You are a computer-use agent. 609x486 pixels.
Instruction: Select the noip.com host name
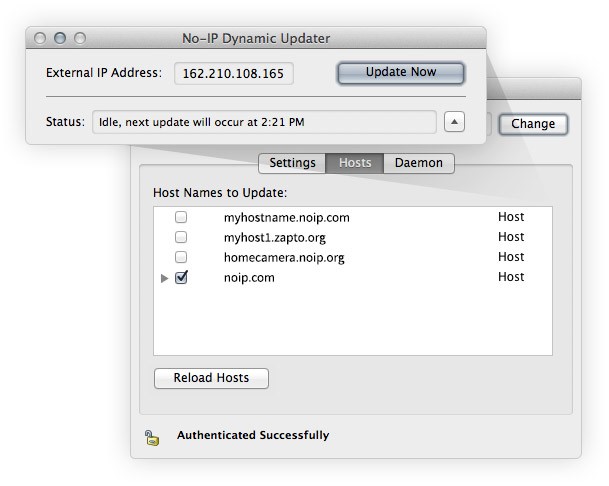pyautogui.click(x=249, y=278)
